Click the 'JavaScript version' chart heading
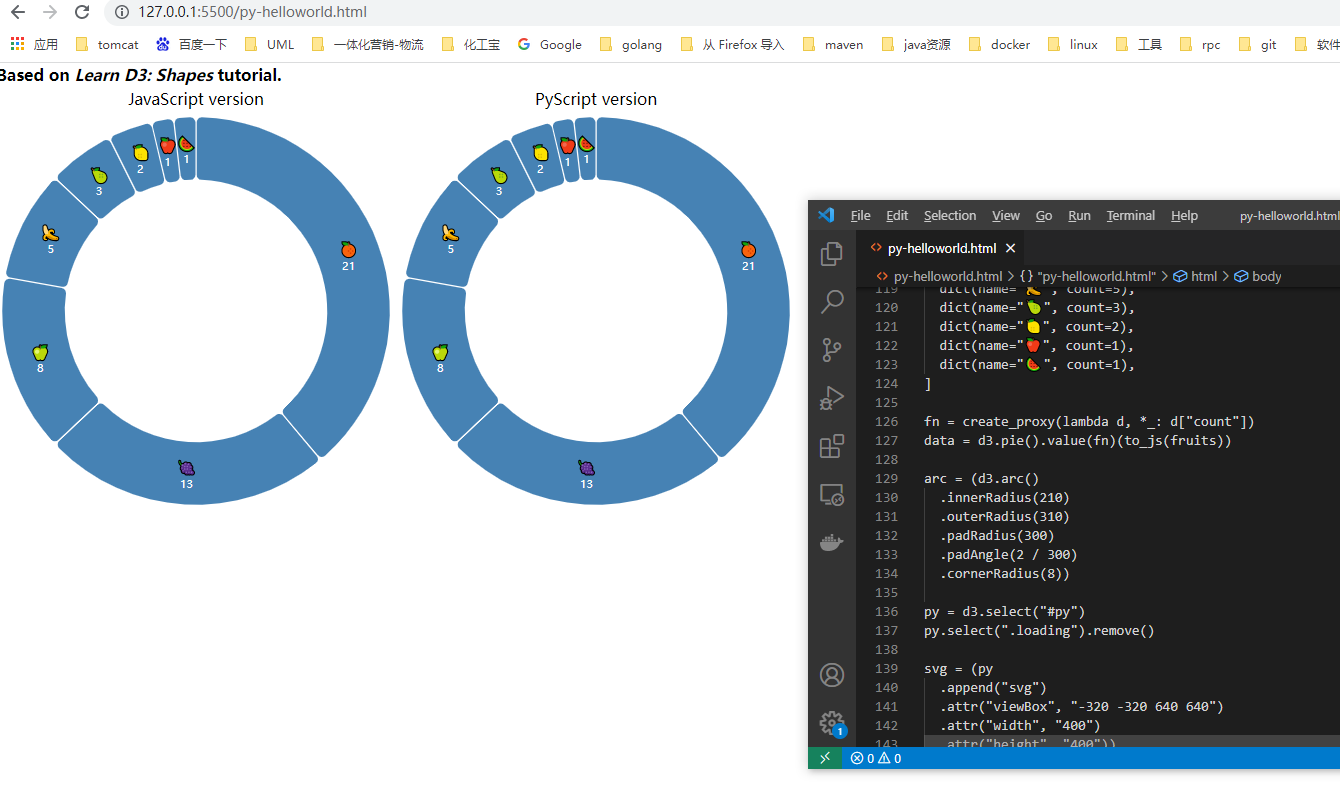This screenshot has height=796, width=1340. click(196, 99)
